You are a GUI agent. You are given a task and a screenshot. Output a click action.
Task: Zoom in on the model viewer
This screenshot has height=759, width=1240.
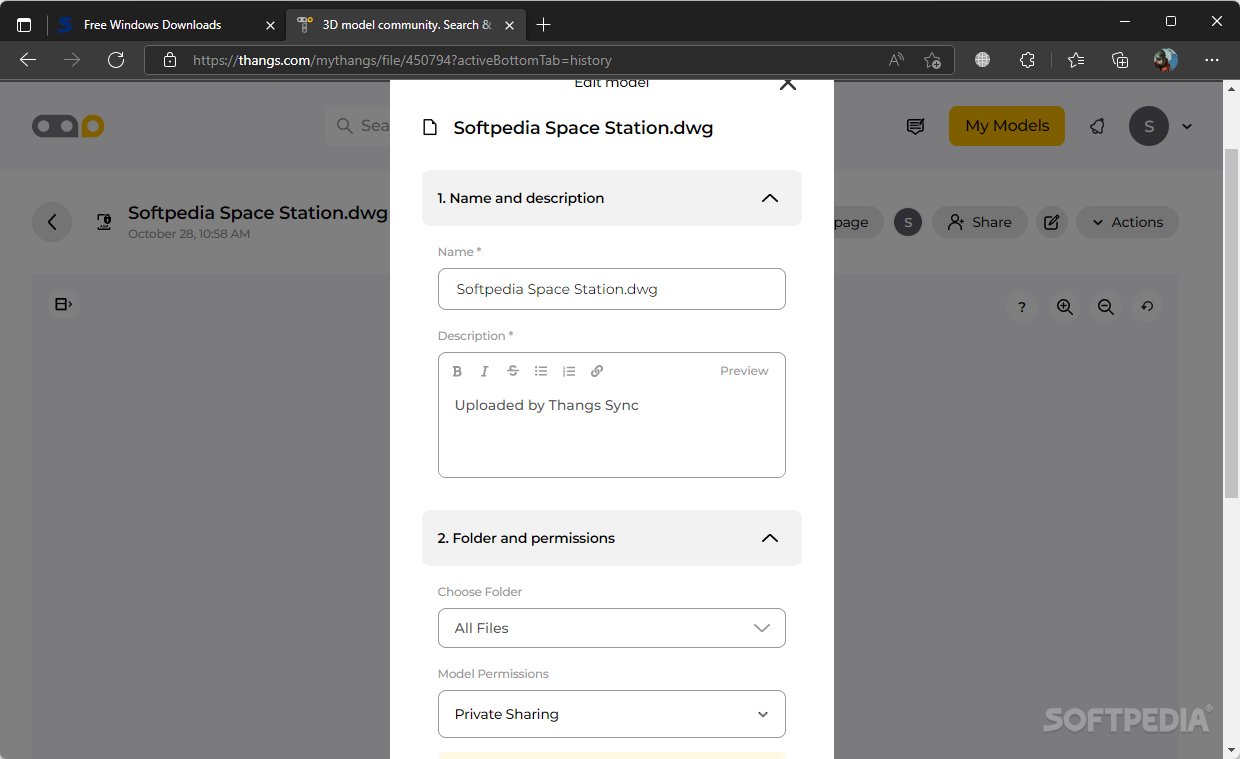click(1065, 307)
